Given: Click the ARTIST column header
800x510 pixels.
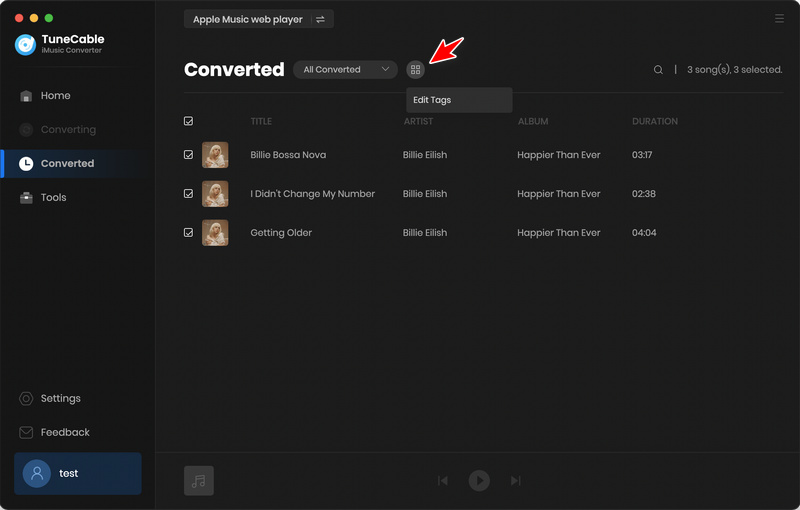Looking at the screenshot, I should 418,121.
